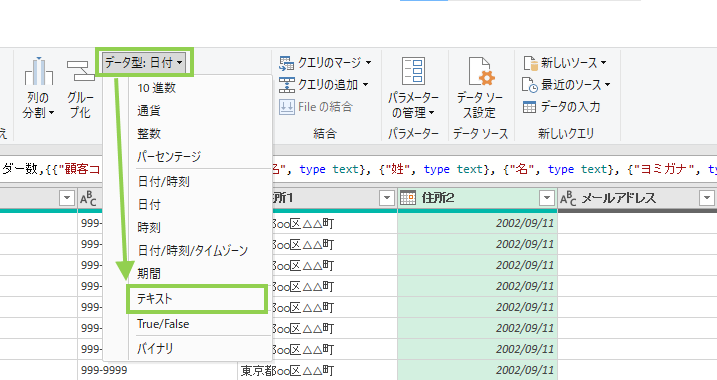This screenshot has height=380, width=717.
Task: Select the メールアドレス column header
Action: point(637,198)
